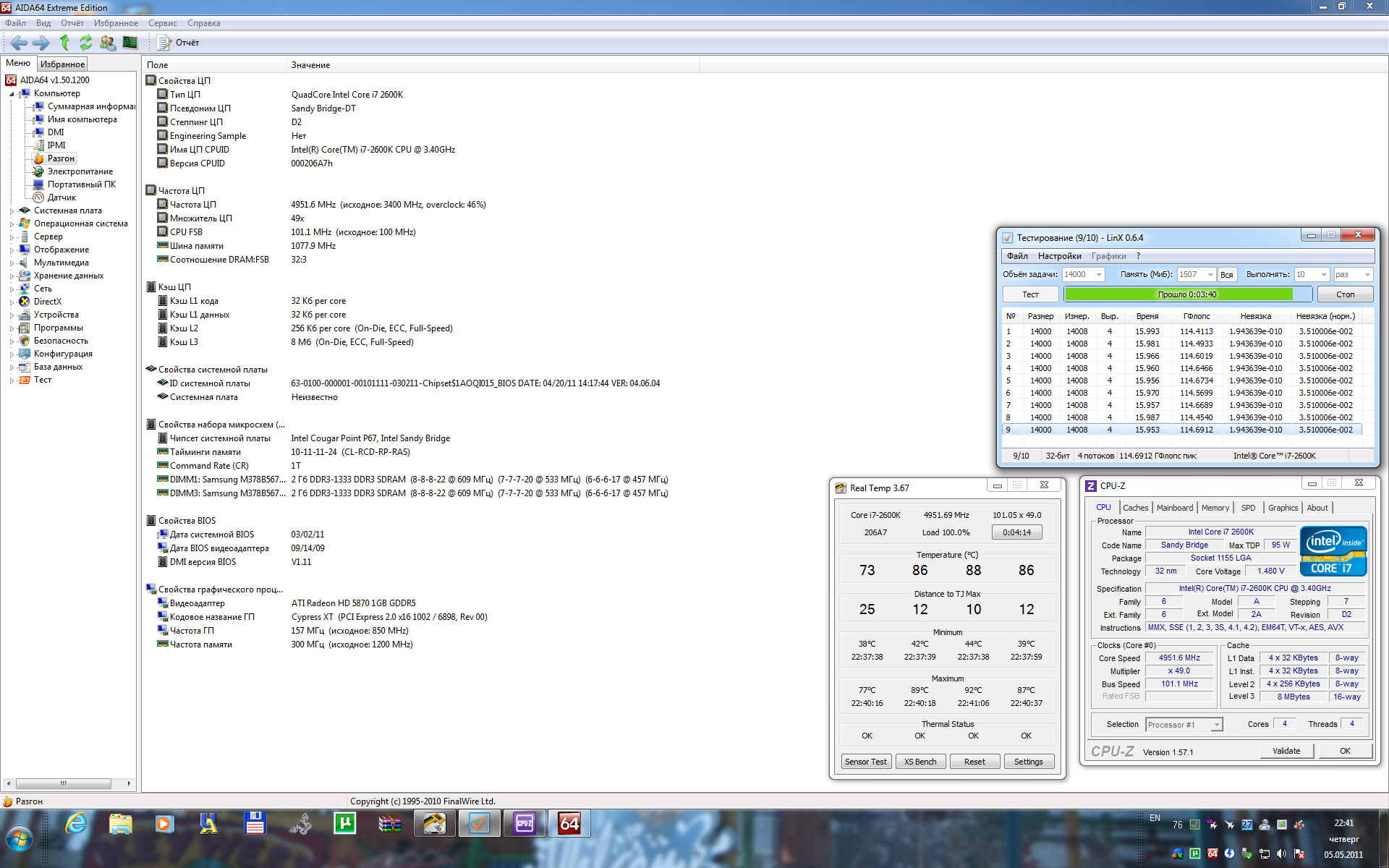
Task: Open the Настройки menu in LinX
Action: click(x=1059, y=256)
